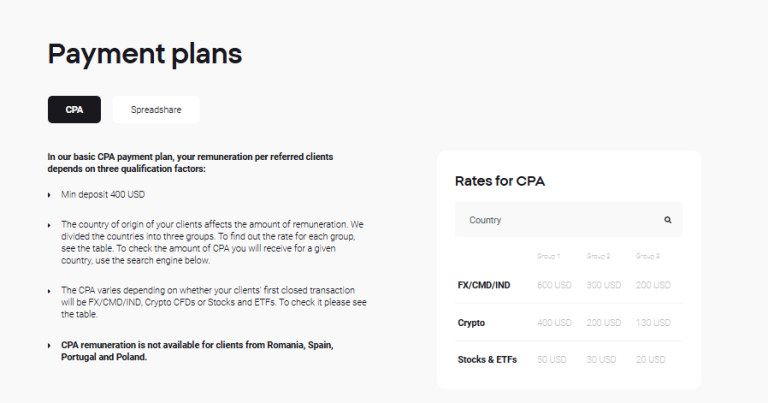
Task: Click the search magnifier icon in Country field
Action: point(668,220)
